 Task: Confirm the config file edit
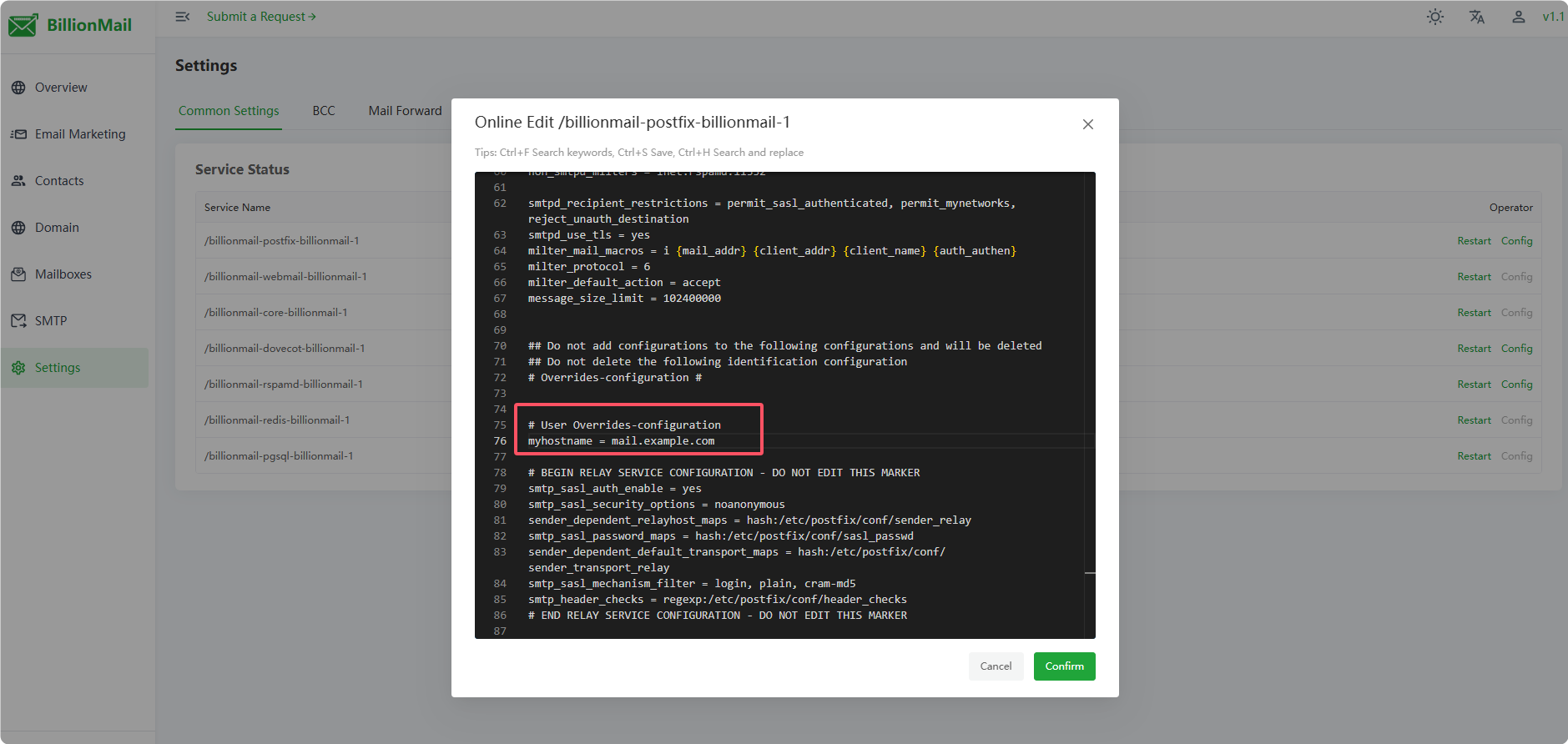point(1065,666)
